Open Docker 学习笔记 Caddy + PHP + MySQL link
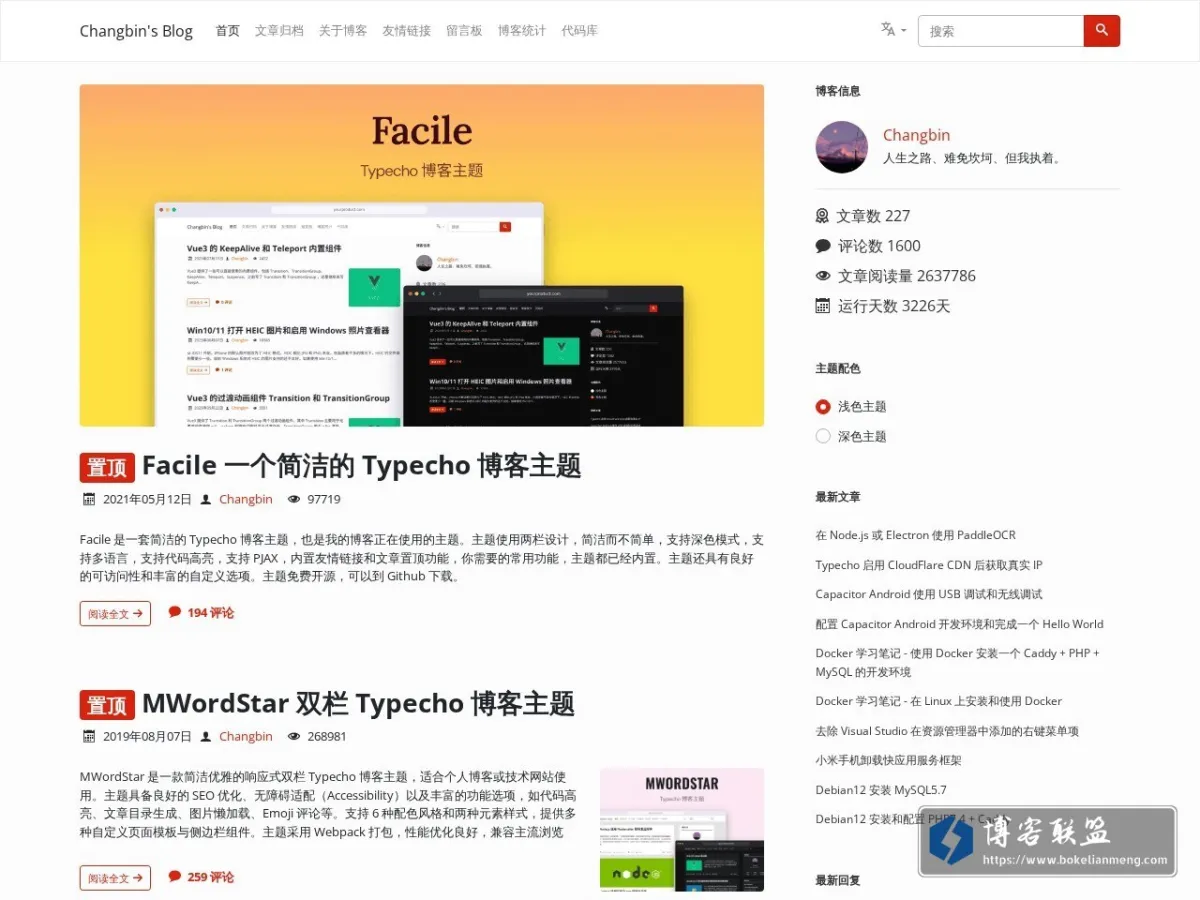The height and width of the screenshot is (900, 1200). (x=957, y=662)
